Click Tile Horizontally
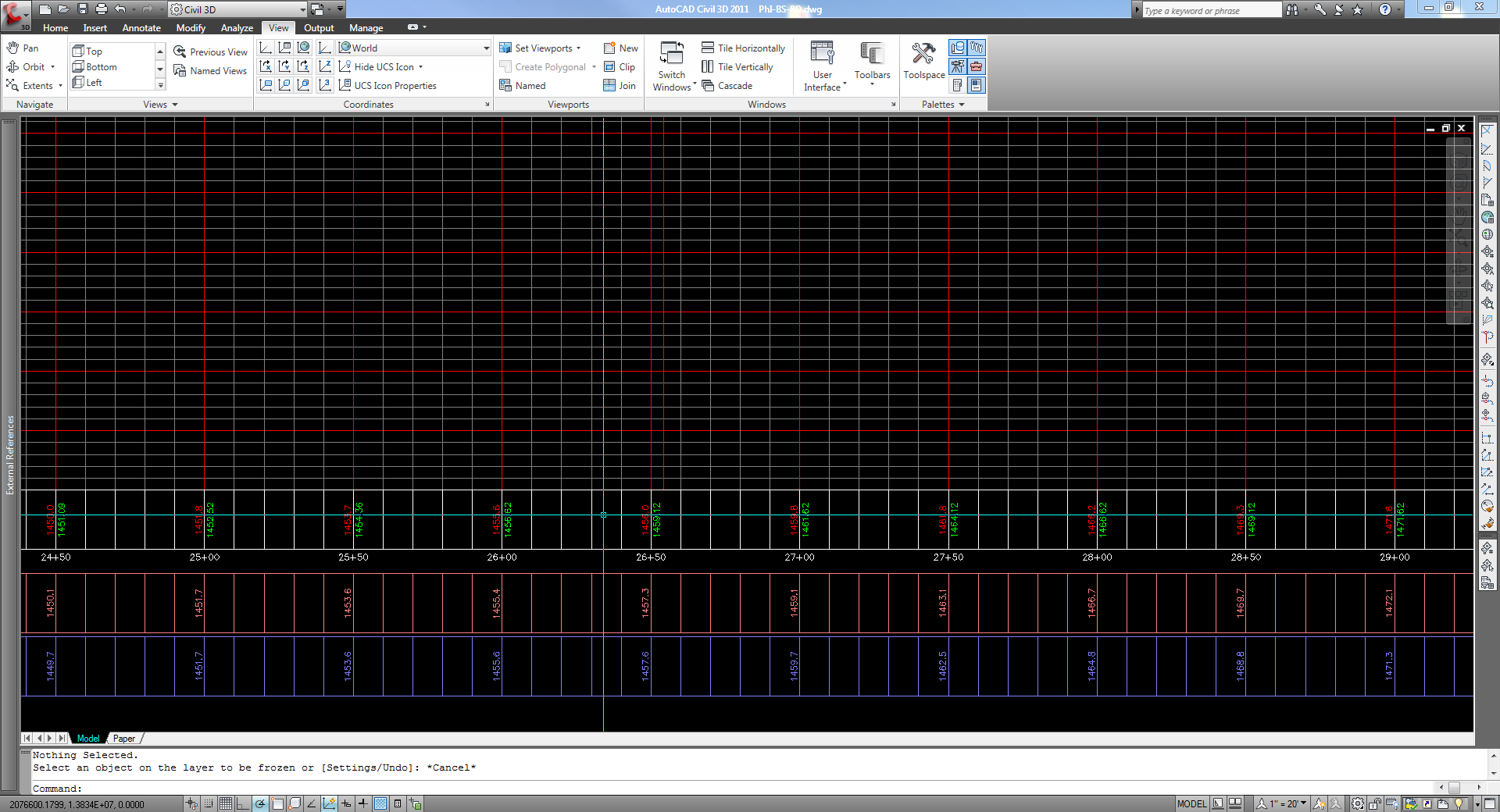1500x812 pixels. [743, 48]
